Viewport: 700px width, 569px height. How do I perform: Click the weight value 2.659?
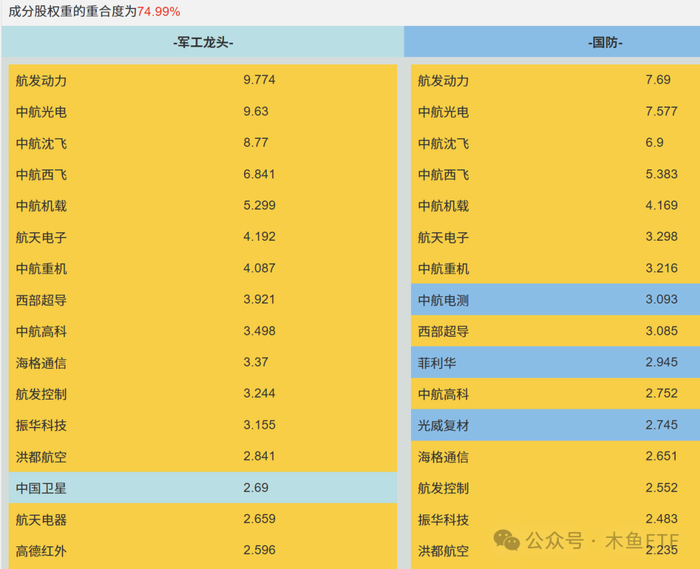259,519
